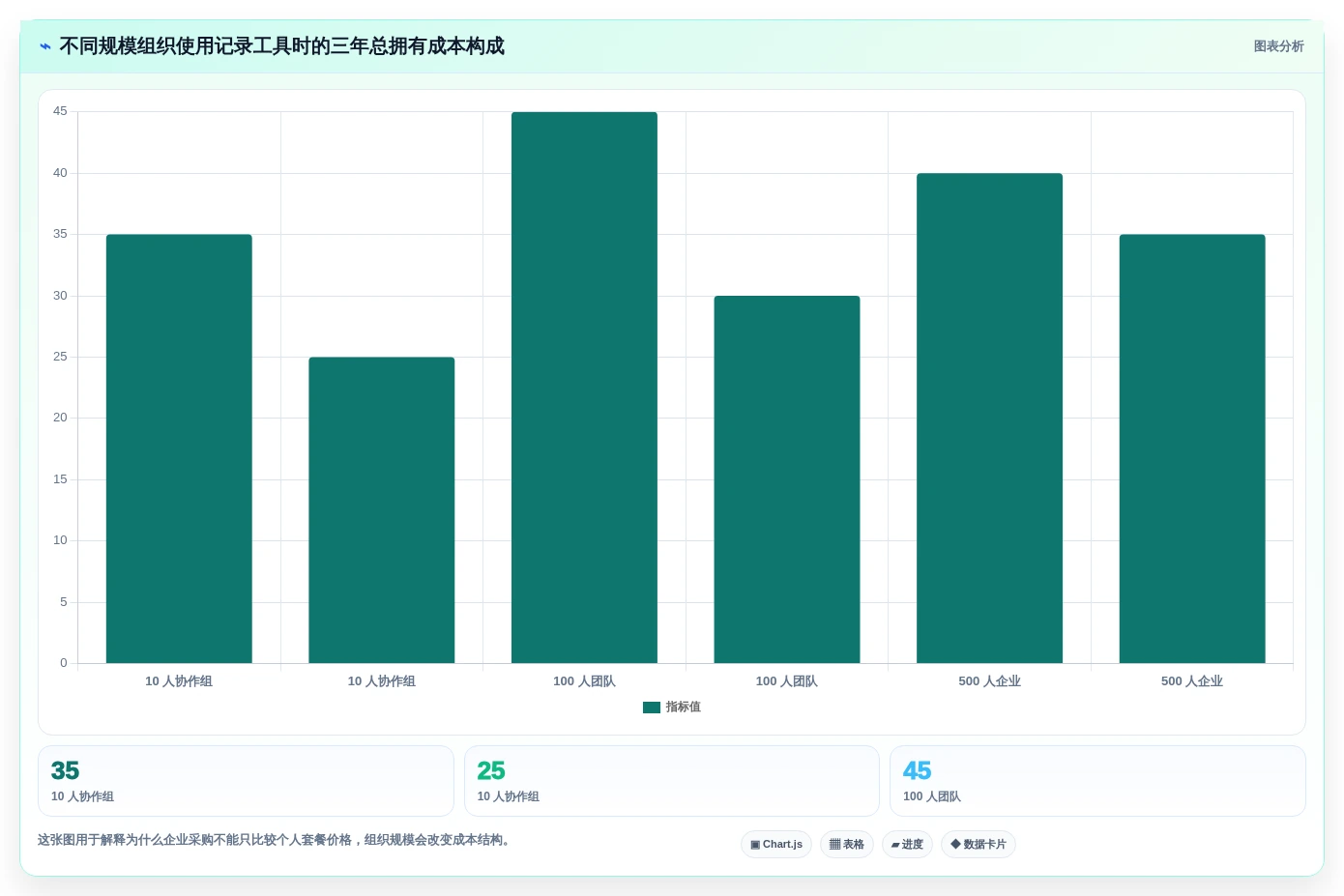Image resolution: width=1344 pixels, height=896 pixels.
Task: Select the 表格 tag chip
Action: pos(847,844)
